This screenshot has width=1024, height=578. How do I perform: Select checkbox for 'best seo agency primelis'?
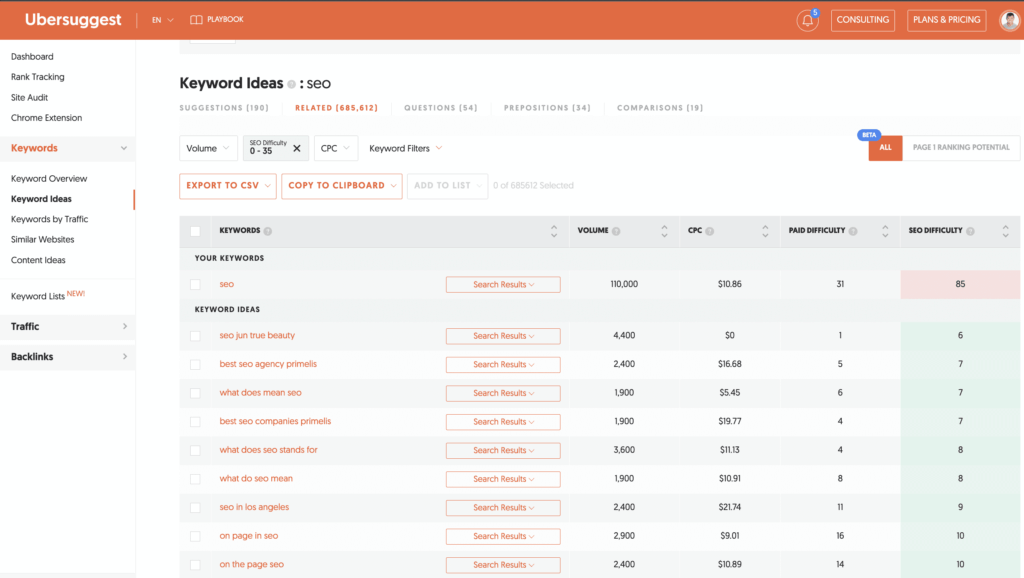195,364
